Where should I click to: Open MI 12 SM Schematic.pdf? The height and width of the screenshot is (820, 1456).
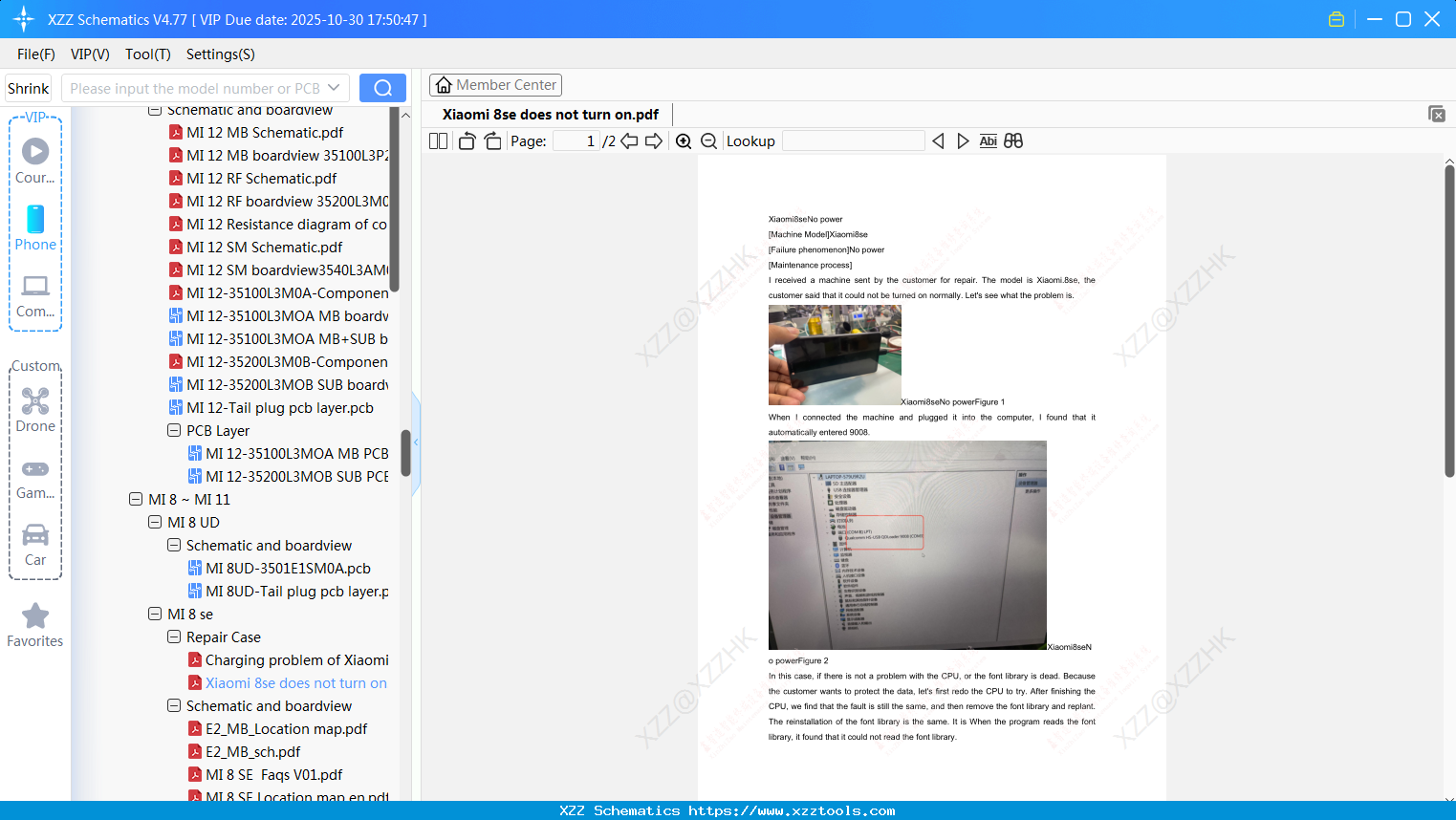(264, 248)
